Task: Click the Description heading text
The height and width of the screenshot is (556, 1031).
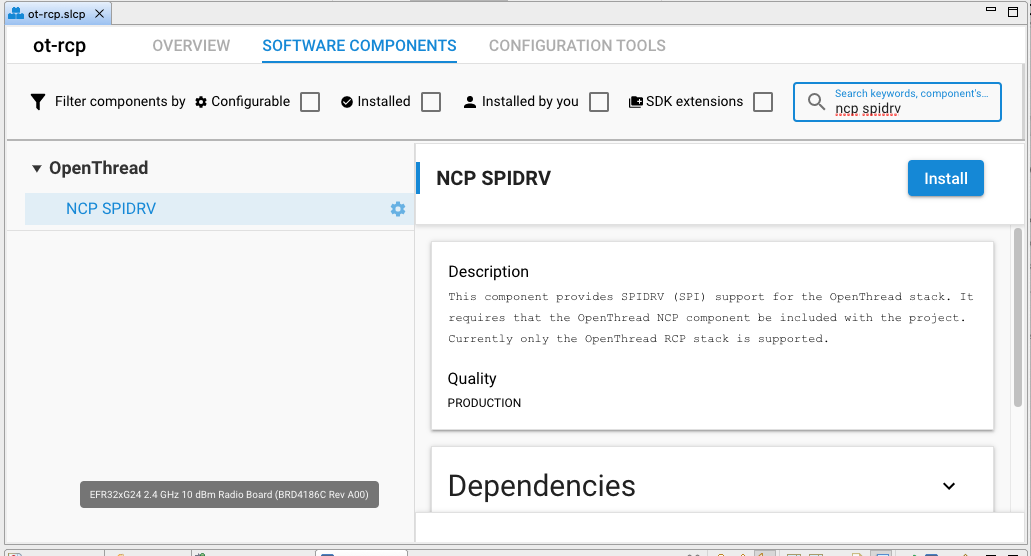Action: click(x=489, y=272)
